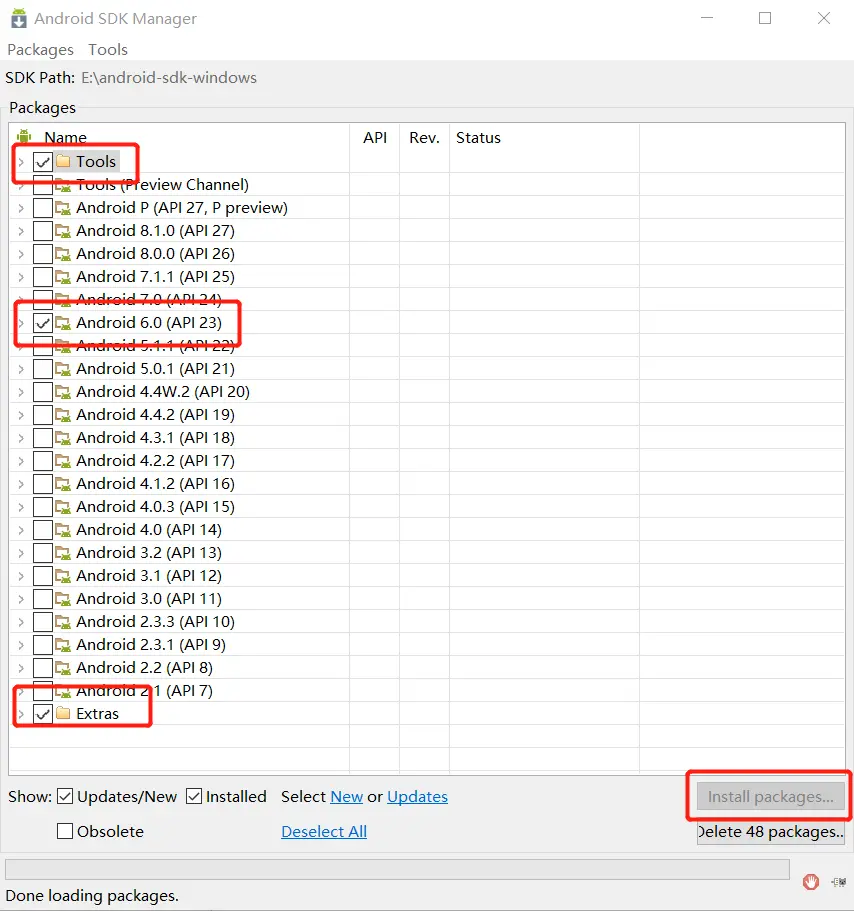The image size is (854, 911).
Task: Click the SDK path E:\android-sdk-windows text
Action: click(x=168, y=77)
